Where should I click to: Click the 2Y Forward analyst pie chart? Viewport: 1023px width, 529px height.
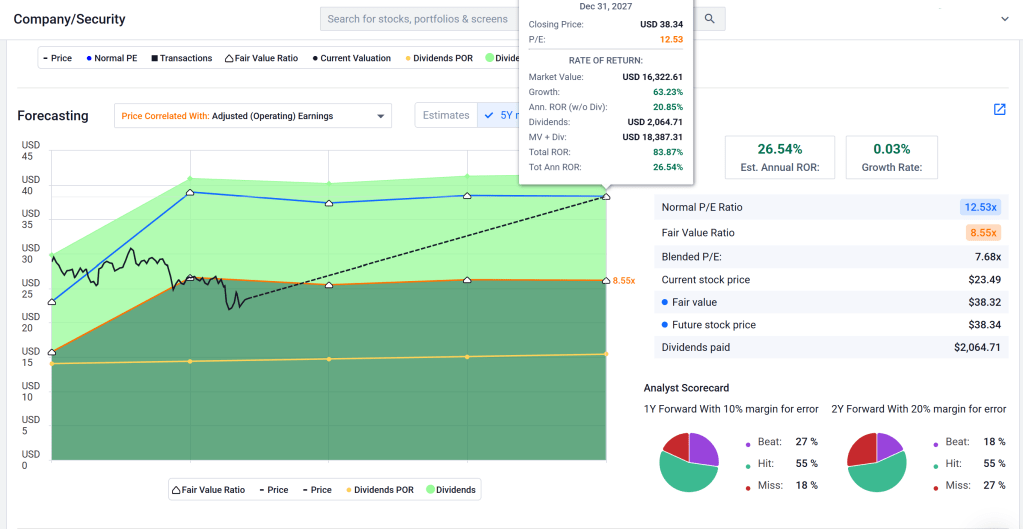coord(876,462)
